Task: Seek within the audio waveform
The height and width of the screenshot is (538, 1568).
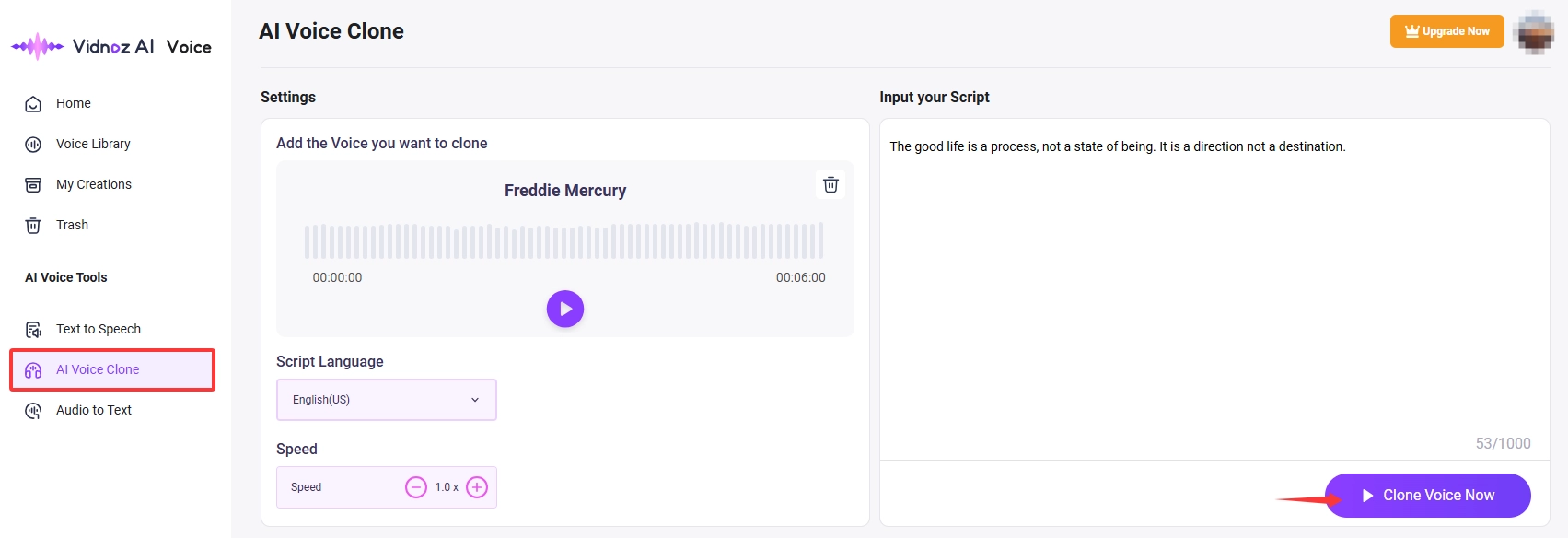Action: [563, 241]
